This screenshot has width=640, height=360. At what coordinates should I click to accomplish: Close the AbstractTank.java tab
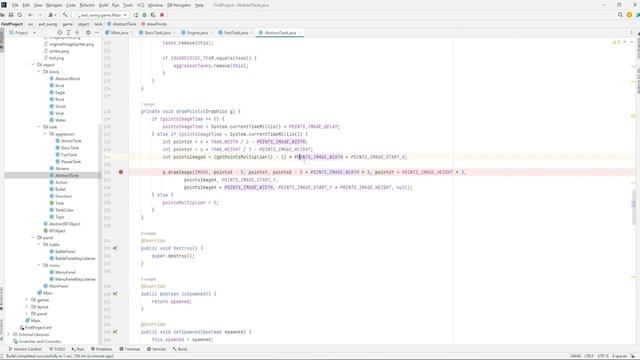pyautogui.click(x=300, y=33)
